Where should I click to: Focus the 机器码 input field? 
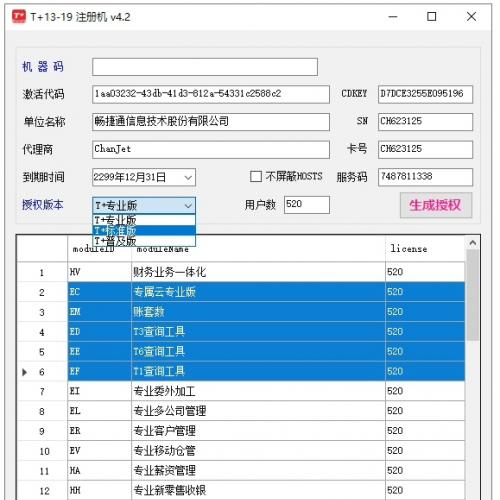point(205,67)
